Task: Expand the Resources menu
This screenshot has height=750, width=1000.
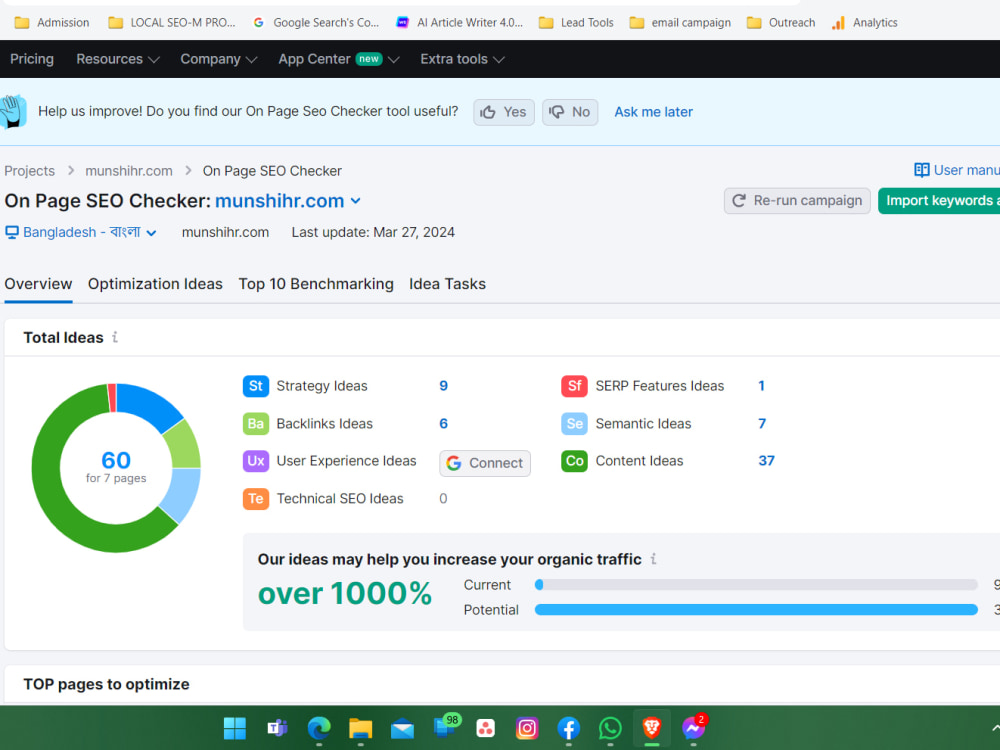Action: 117,59
